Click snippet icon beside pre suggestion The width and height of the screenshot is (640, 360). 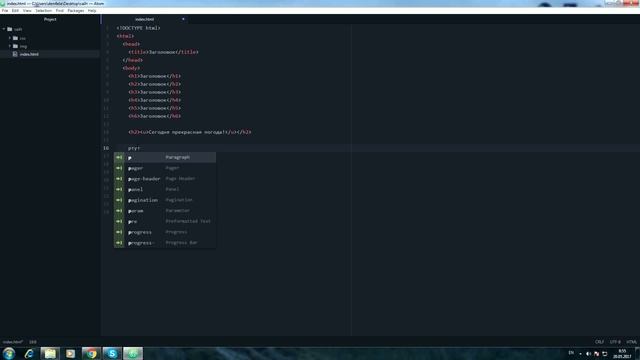[x=119, y=221]
